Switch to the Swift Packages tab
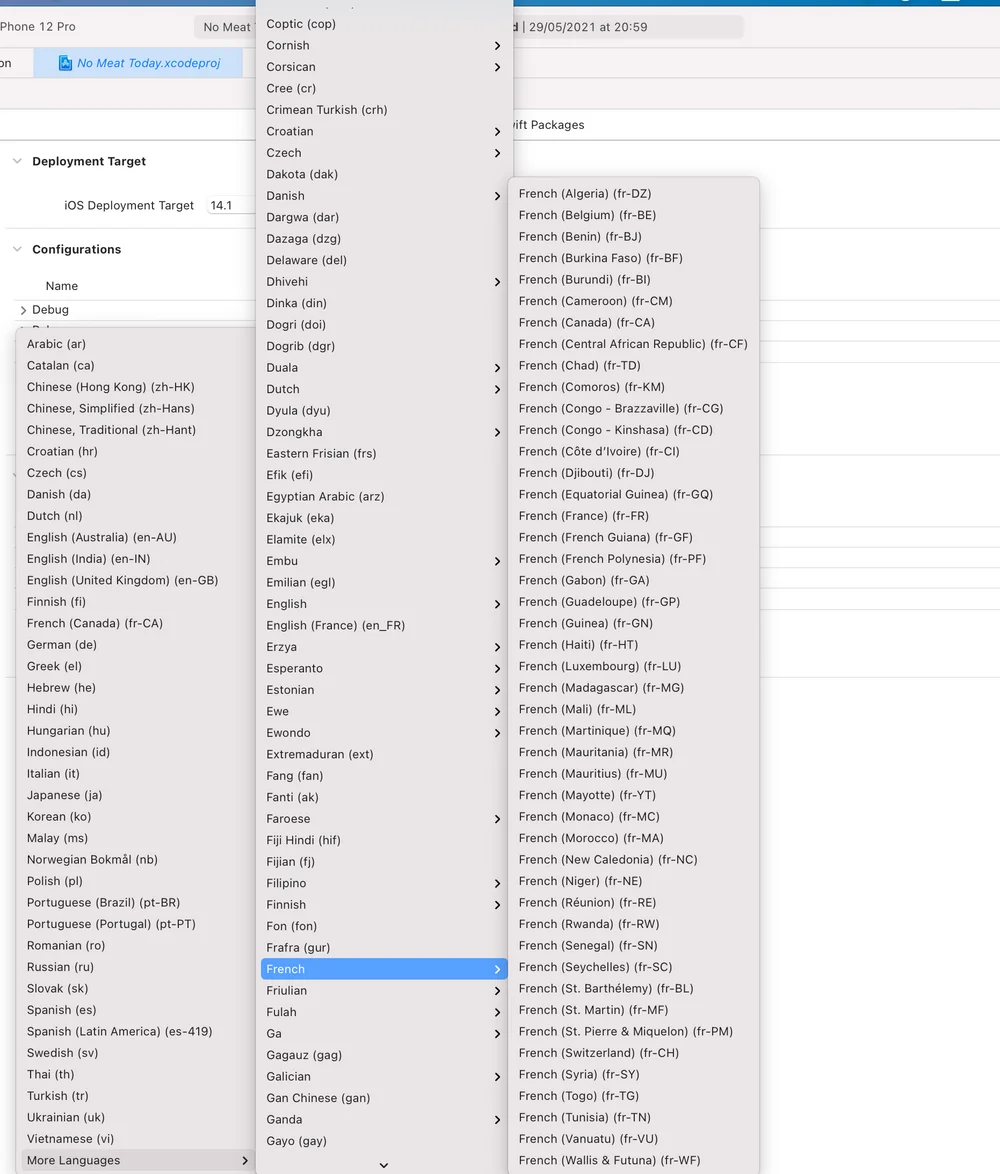The width and height of the screenshot is (1000, 1174). 548,125
